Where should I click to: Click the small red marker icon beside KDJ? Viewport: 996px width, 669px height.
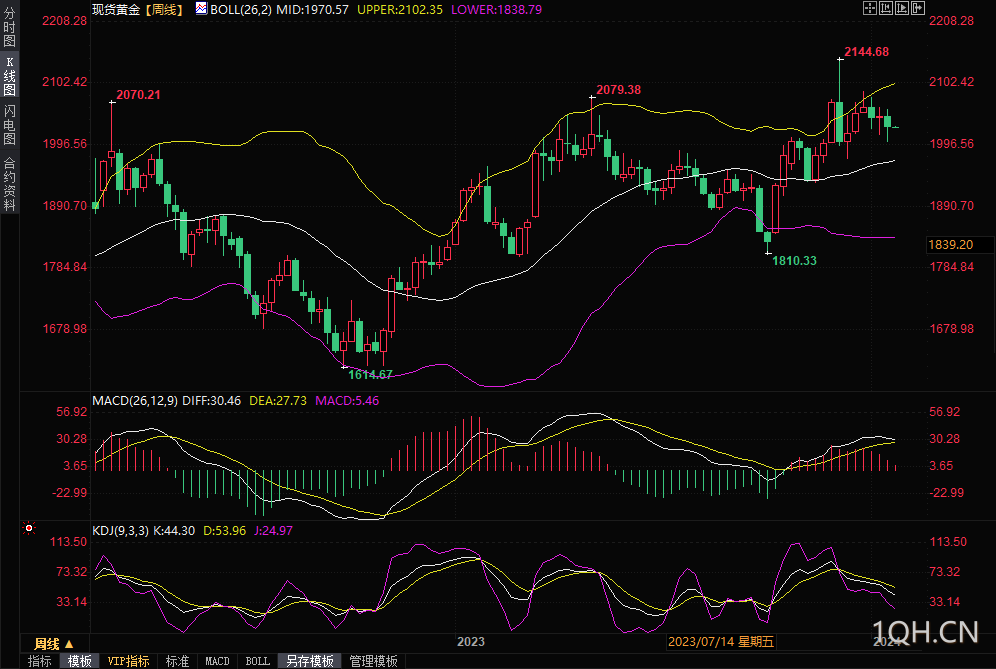[x=28, y=528]
